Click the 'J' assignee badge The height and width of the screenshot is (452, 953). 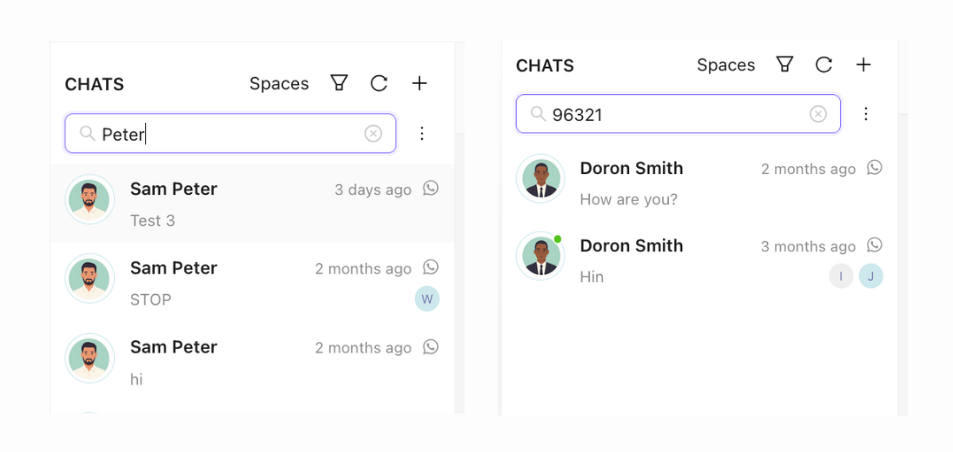[x=871, y=276]
